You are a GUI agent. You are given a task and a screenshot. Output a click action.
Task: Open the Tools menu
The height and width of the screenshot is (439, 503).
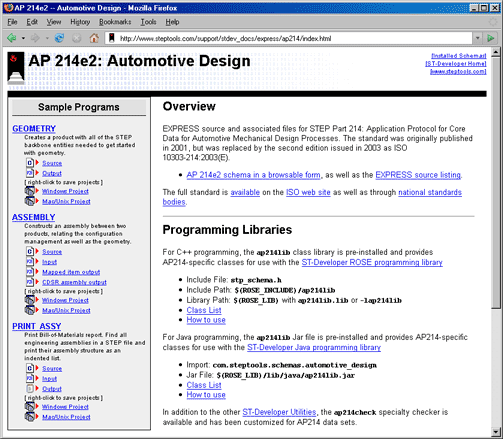[148, 22]
